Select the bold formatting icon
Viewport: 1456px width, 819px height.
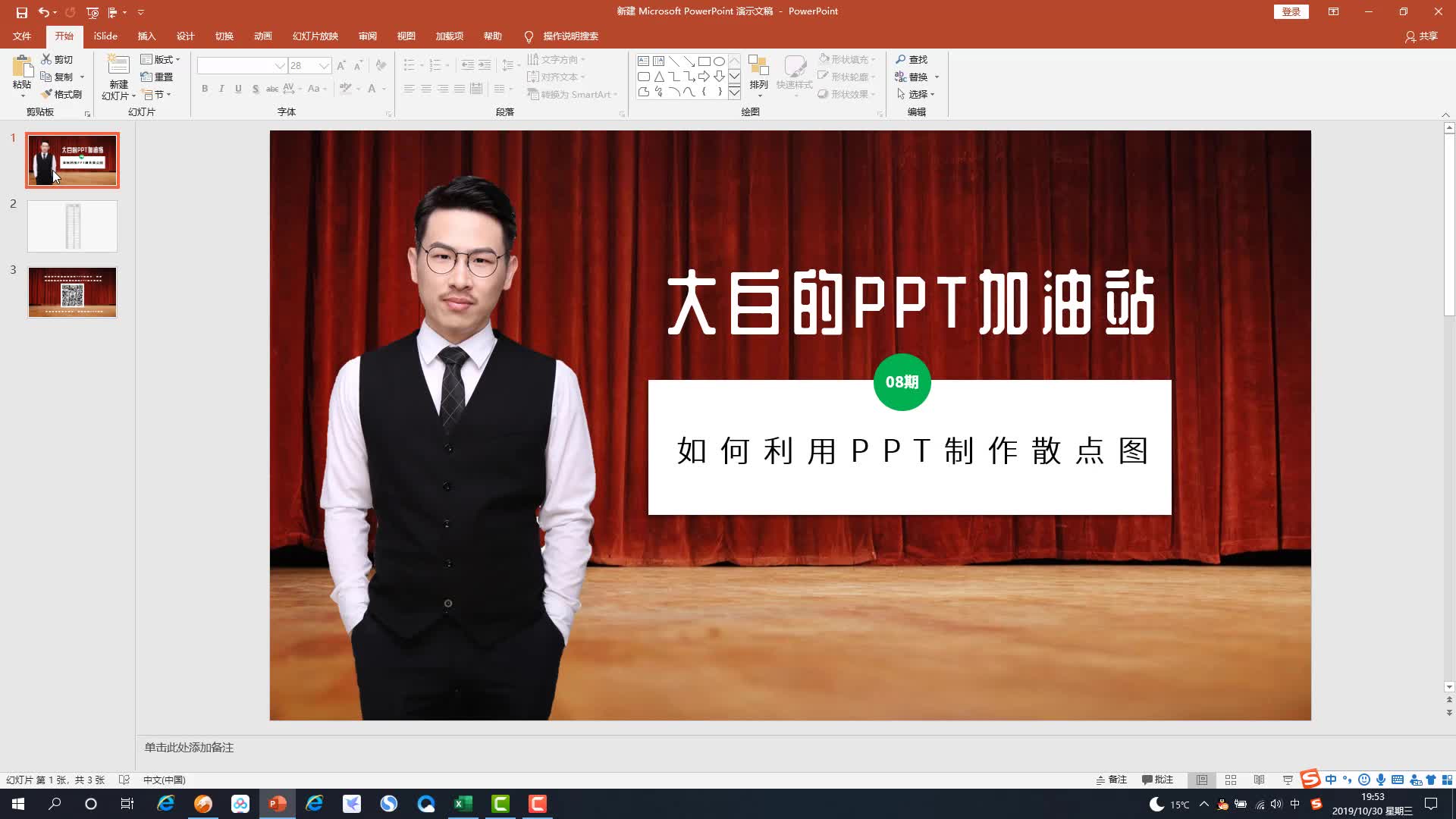coord(204,89)
